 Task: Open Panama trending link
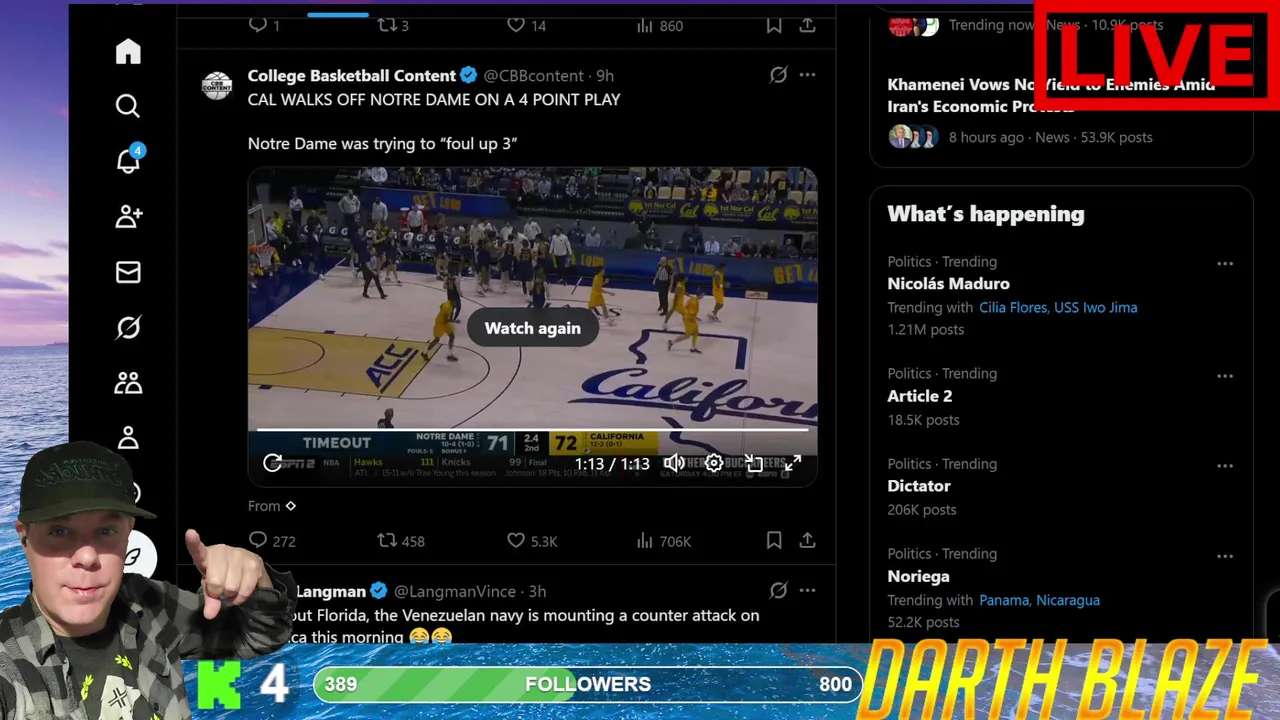(x=1003, y=600)
